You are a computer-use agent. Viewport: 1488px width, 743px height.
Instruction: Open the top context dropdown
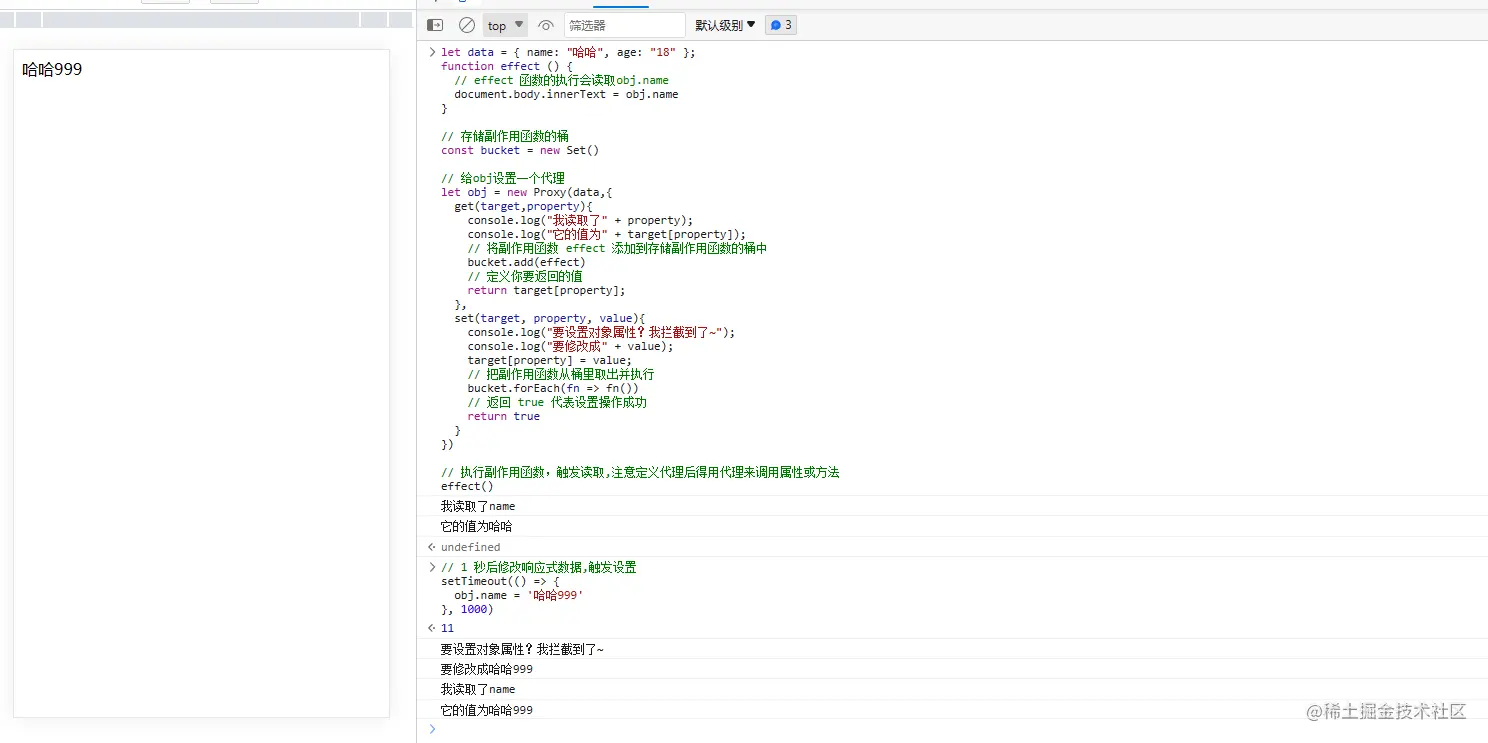coord(506,26)
